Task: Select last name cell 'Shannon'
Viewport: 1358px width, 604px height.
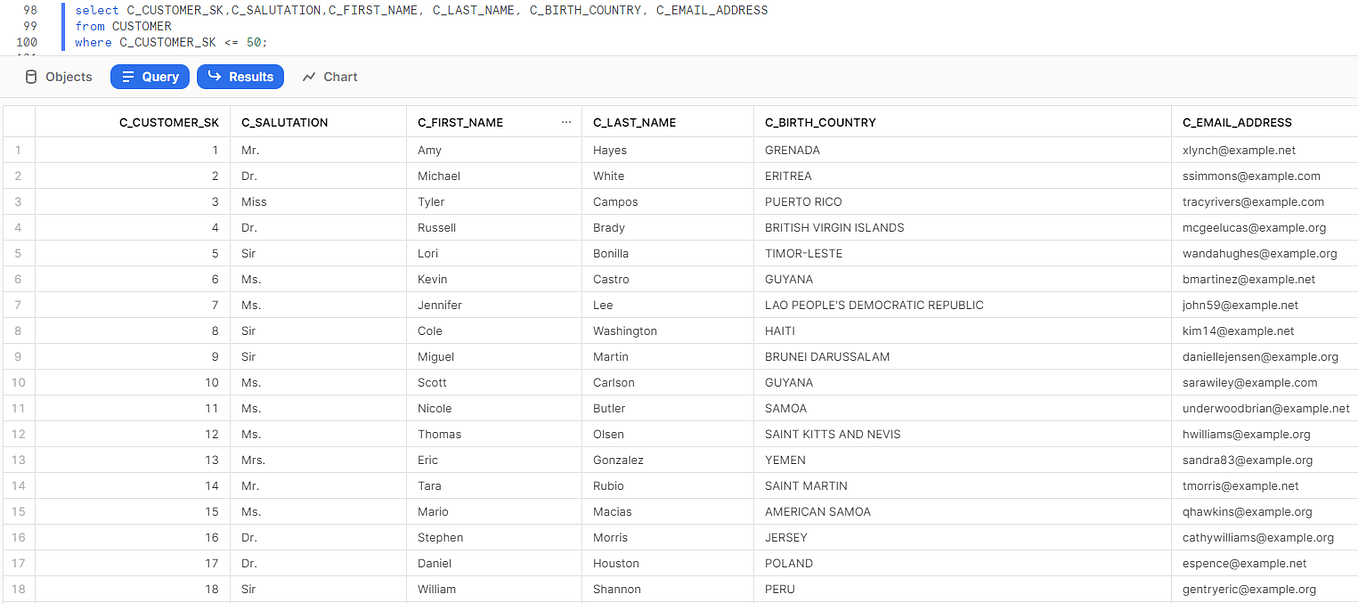Action: pyautogui.click(x=617, y=590)
